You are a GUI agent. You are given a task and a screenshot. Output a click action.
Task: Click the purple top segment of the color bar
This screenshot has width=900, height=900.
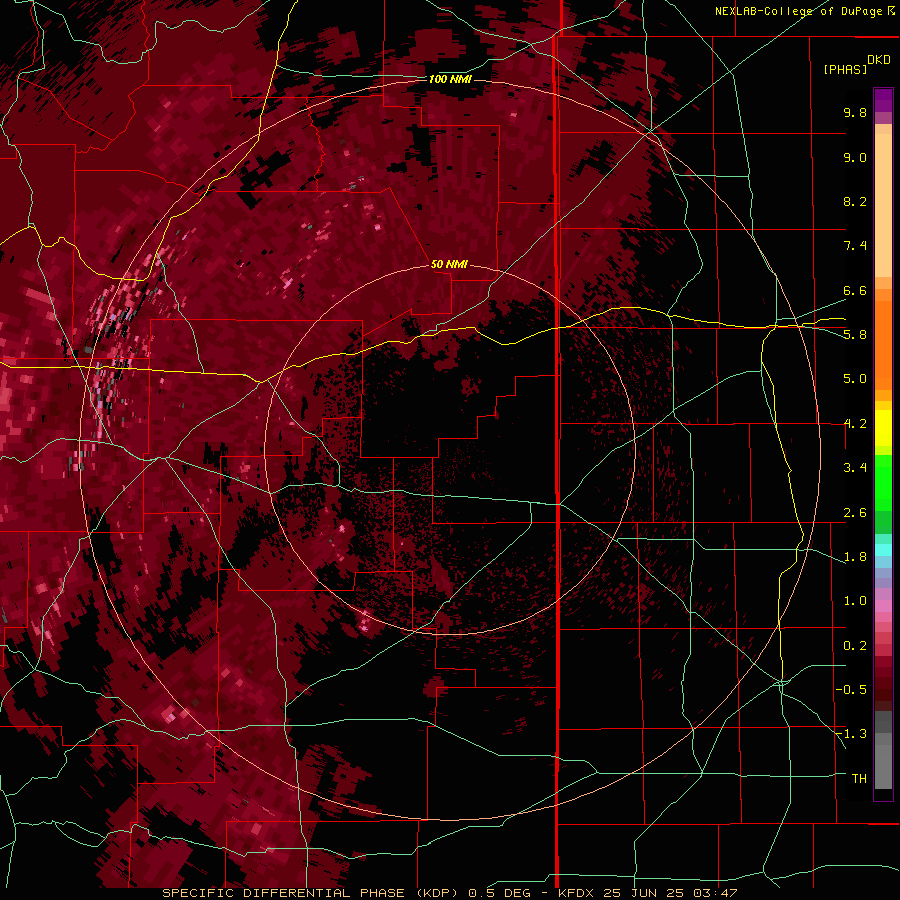click(883, 100)
